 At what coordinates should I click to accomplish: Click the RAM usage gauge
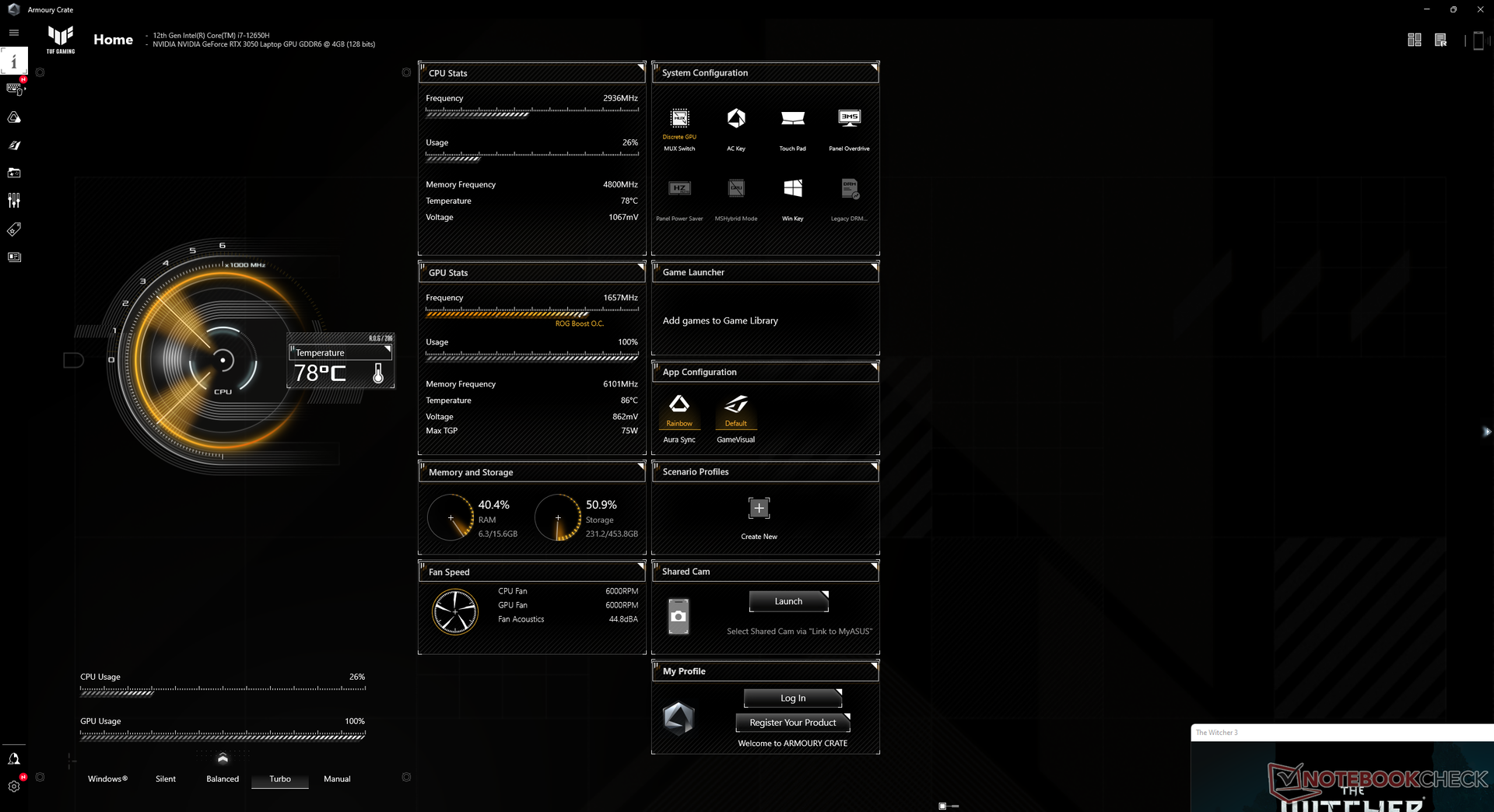451,517
